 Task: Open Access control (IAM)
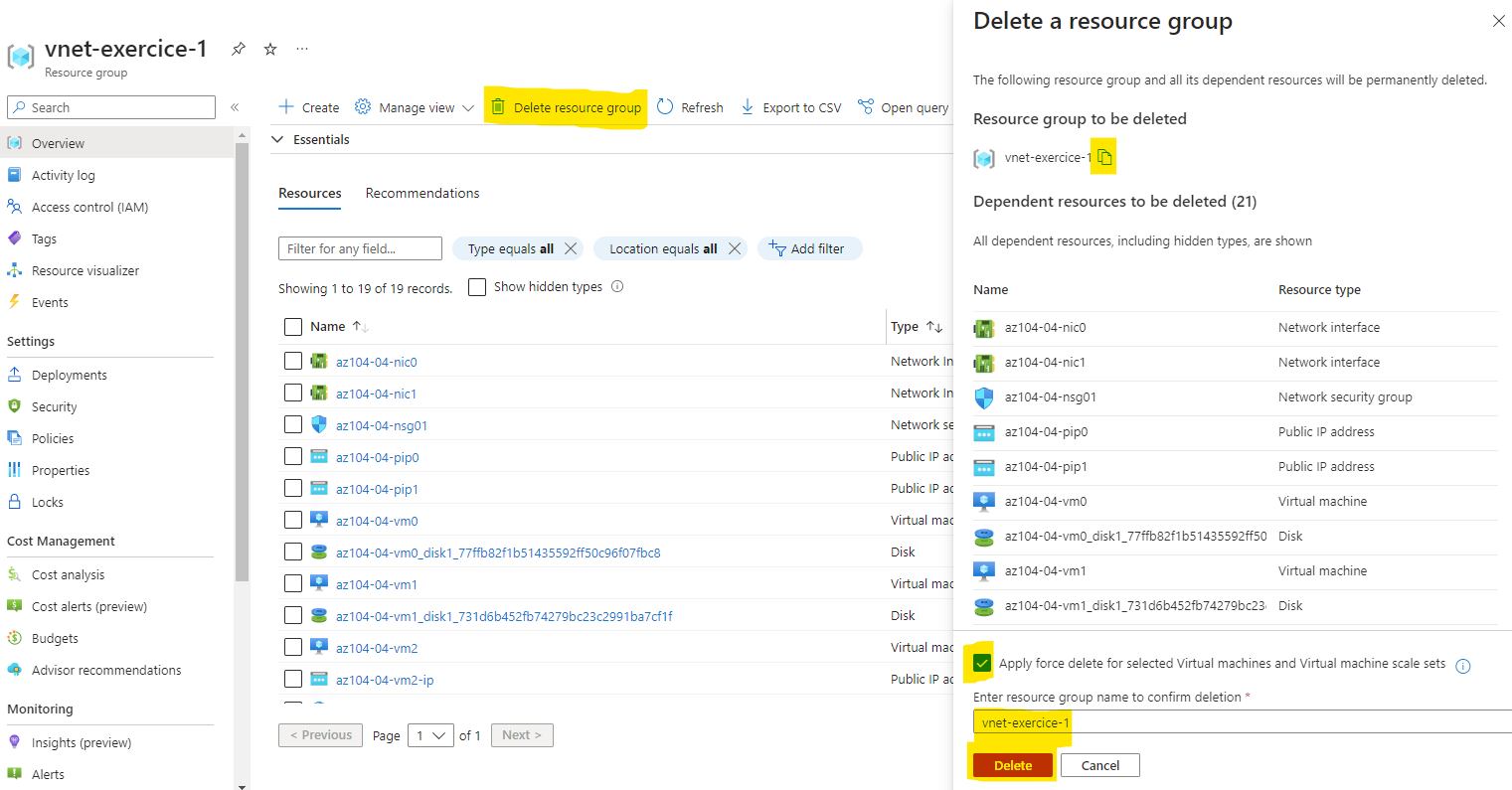click(89, 207)
